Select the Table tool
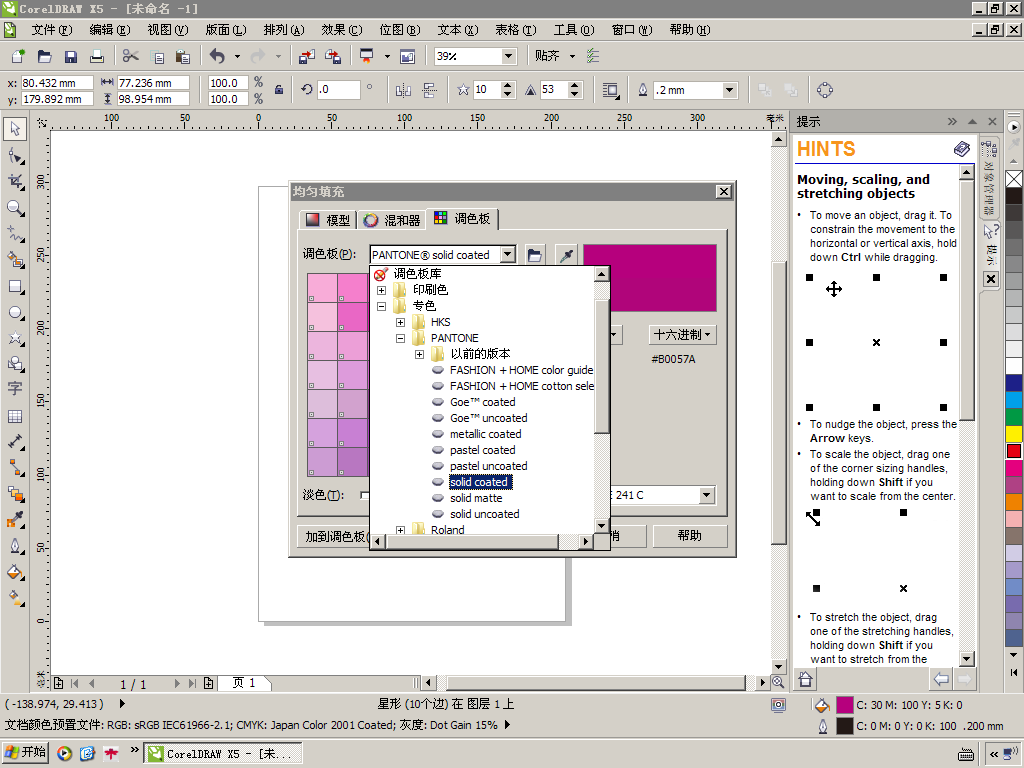The width and height of the screenshot is (1024, 768). (15, 416)
